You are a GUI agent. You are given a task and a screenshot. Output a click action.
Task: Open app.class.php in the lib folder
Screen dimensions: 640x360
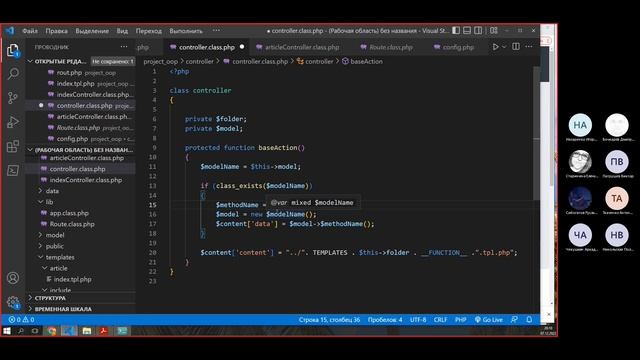[x=81, y=213]
